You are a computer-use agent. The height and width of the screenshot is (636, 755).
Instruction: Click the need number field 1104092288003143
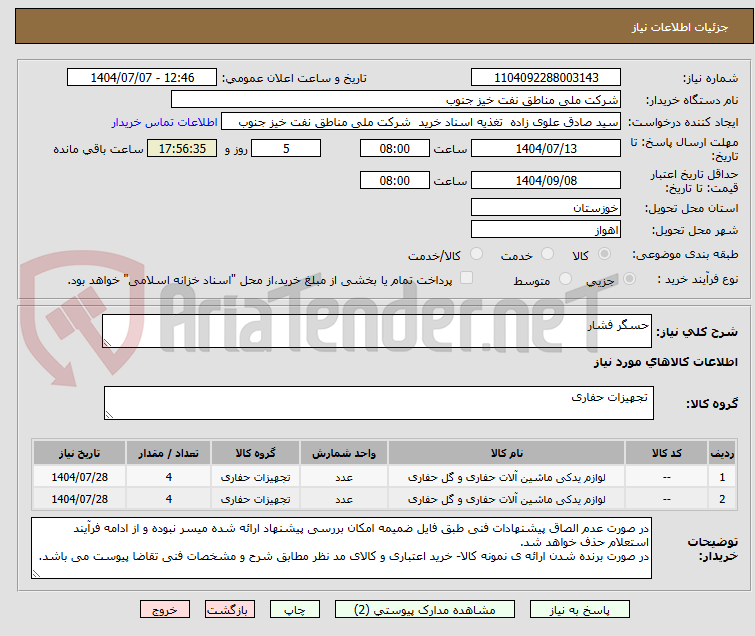coord(546,78)
